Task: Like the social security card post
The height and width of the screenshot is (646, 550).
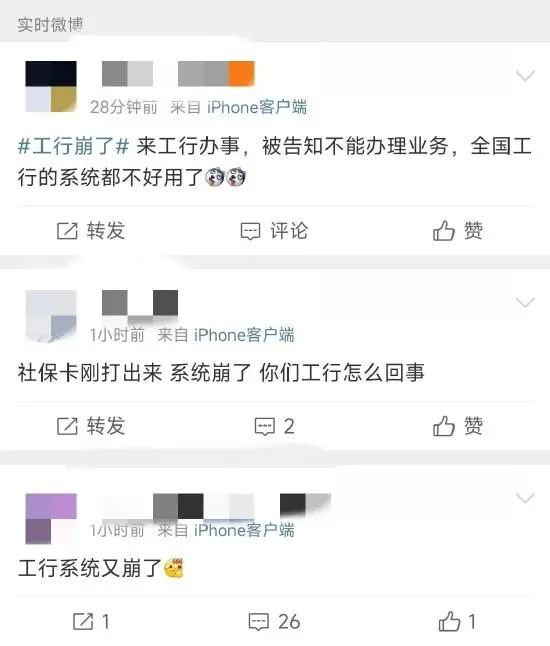Action: (444, 426)
